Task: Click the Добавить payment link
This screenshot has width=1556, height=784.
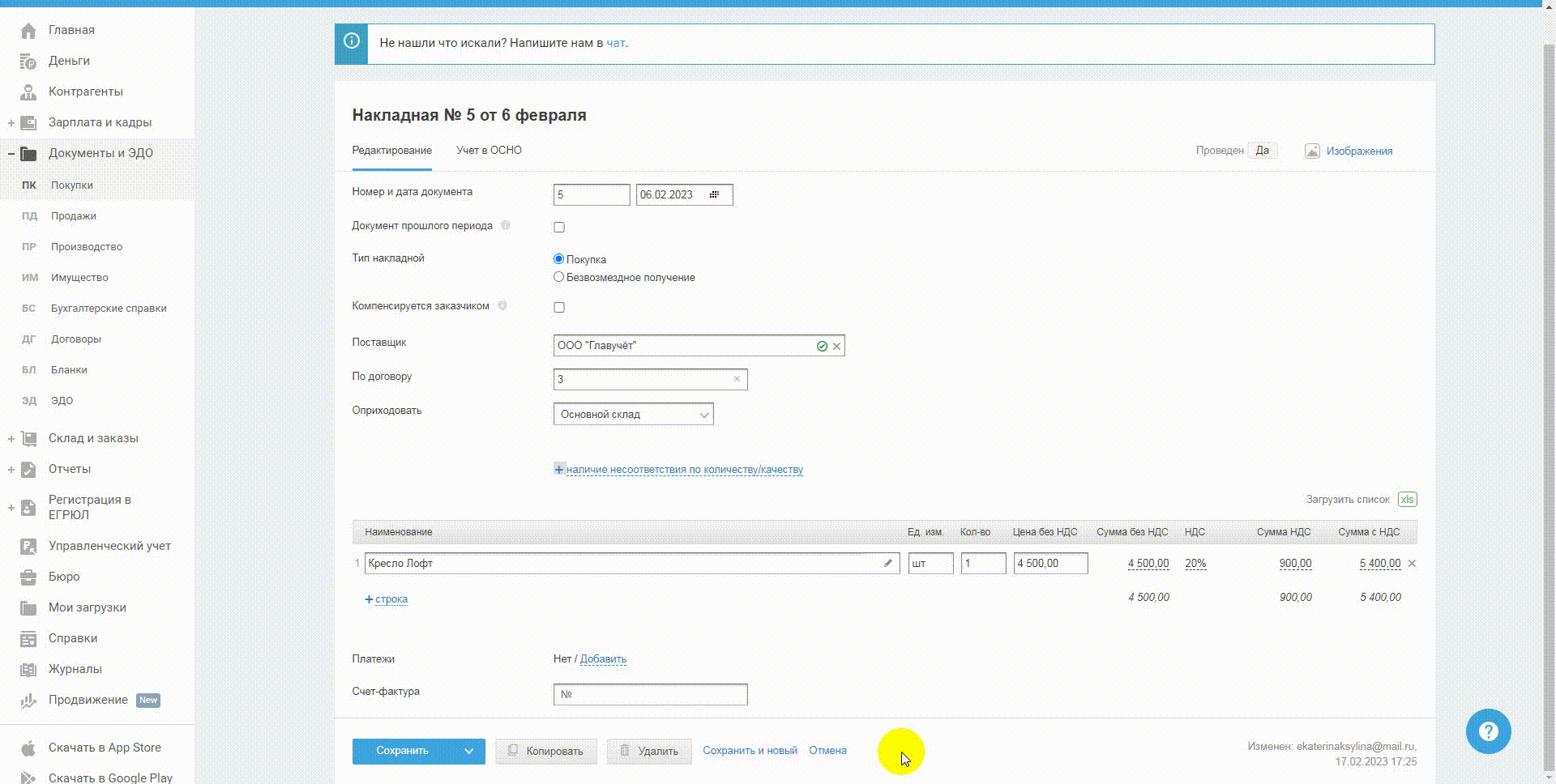Action: pyautogui.click(x=603, y=658)
